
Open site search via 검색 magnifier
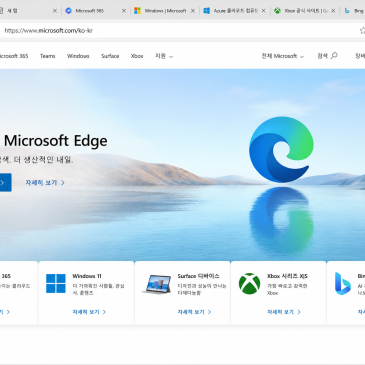click(327, 56)
